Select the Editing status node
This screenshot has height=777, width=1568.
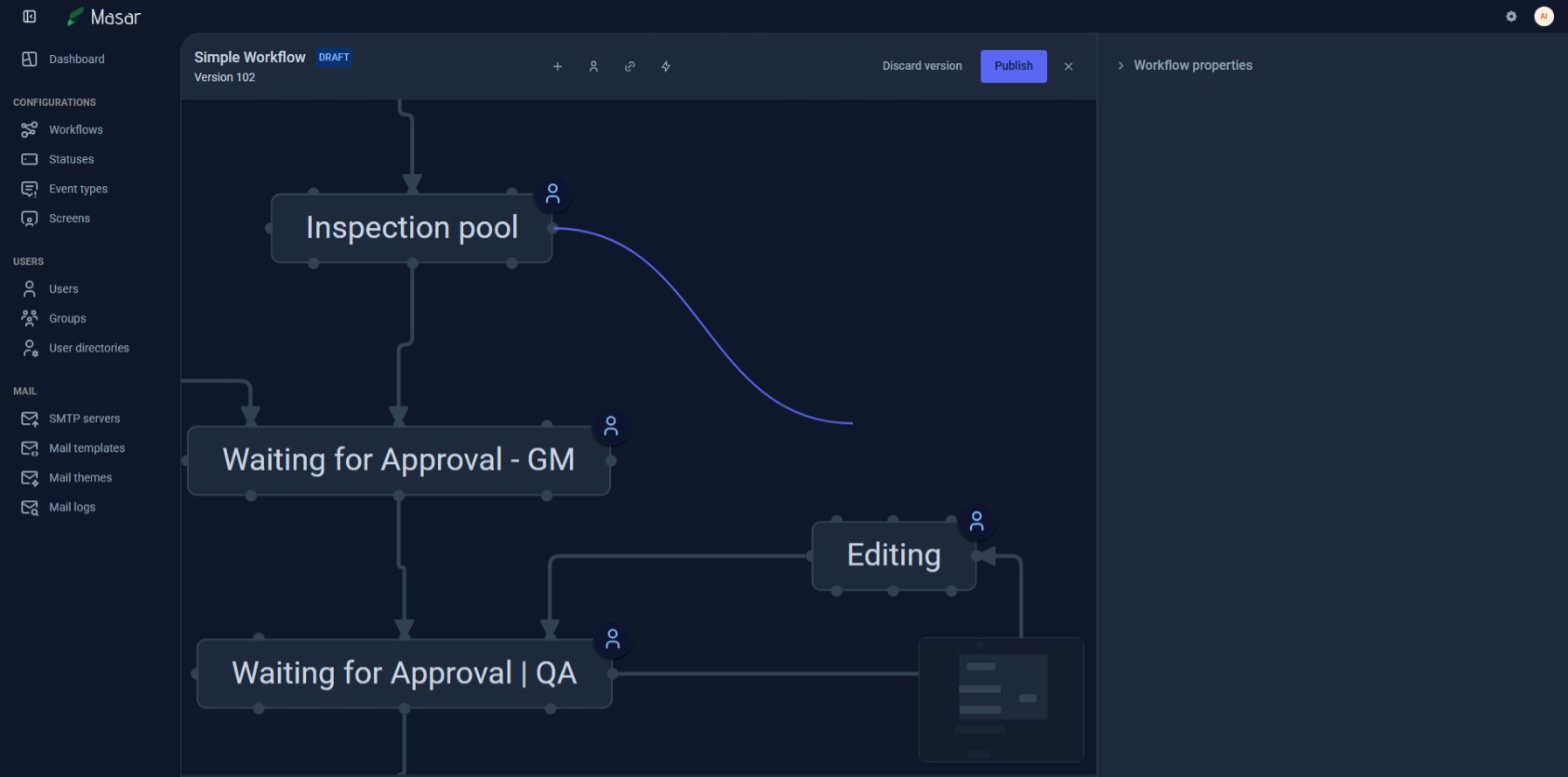pyautogui.click(x=892, y=554)
